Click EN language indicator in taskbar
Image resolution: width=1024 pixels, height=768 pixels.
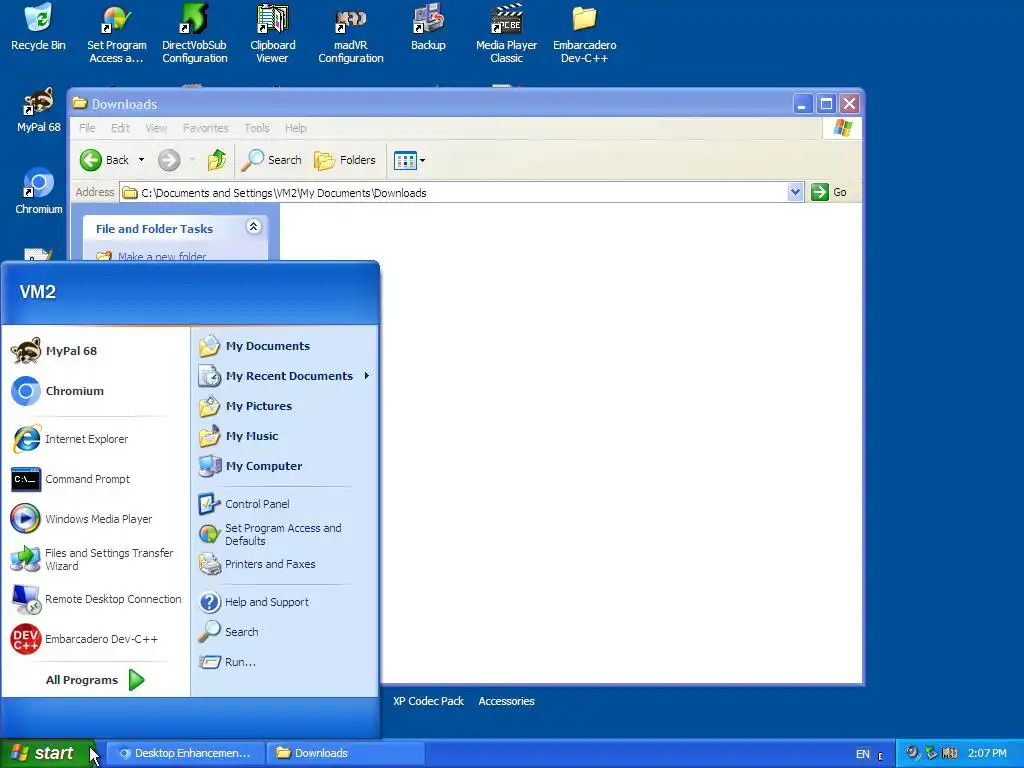coord(863,754)
